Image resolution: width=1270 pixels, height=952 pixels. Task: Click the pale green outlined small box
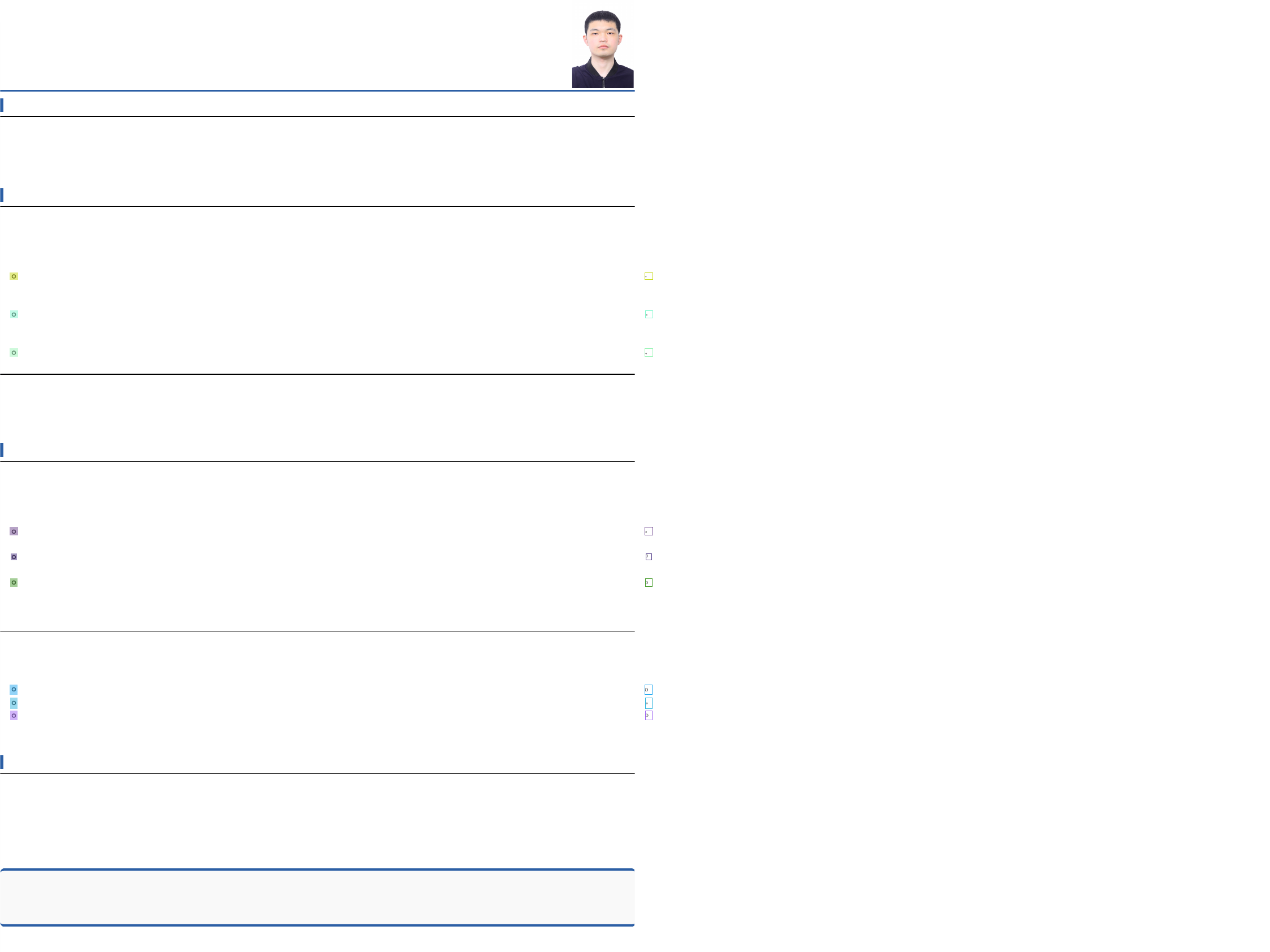[x=649, y=352]
